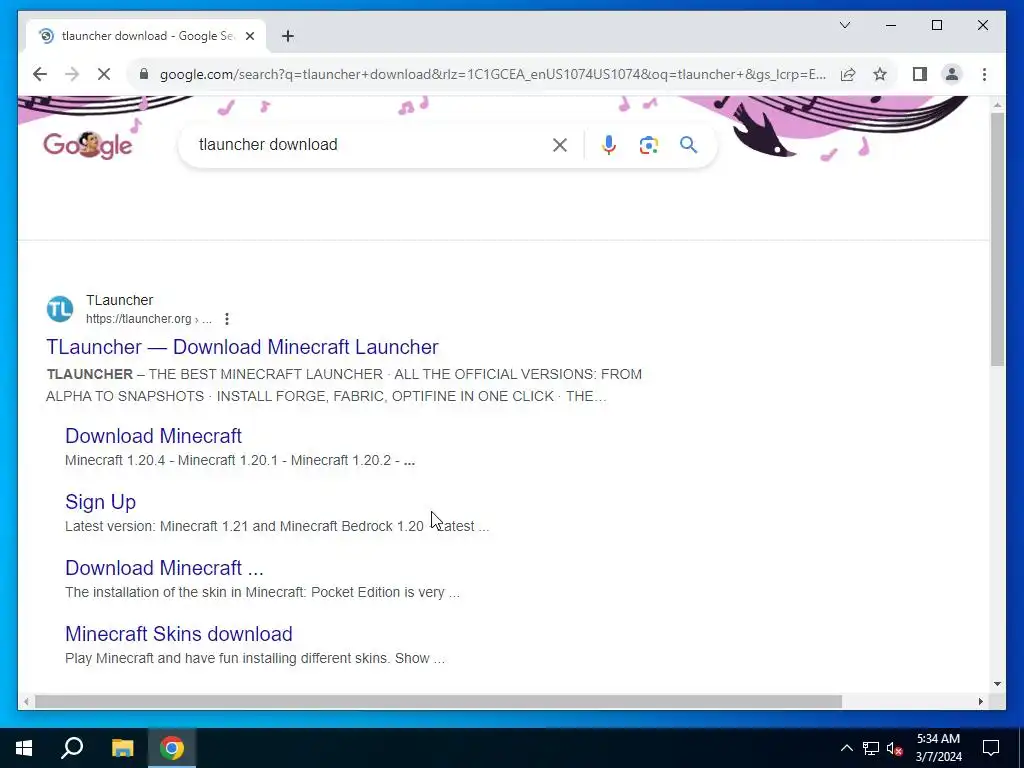This screenshot has height=768, width=1024.
Task: Open the Chrome side panel icon
Action: [x=920, y=74]
